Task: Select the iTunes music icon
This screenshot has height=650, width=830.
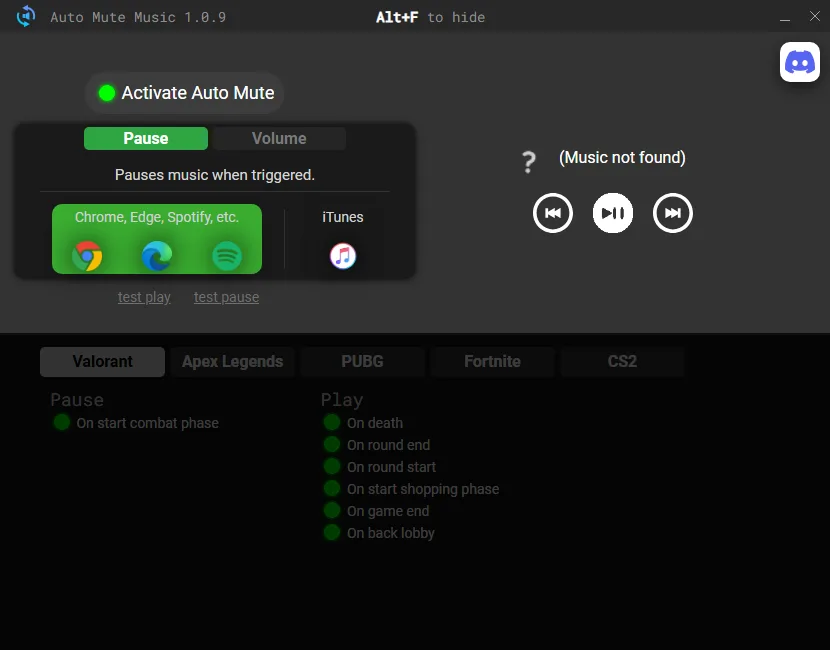Action: click(x=343, y=256)
